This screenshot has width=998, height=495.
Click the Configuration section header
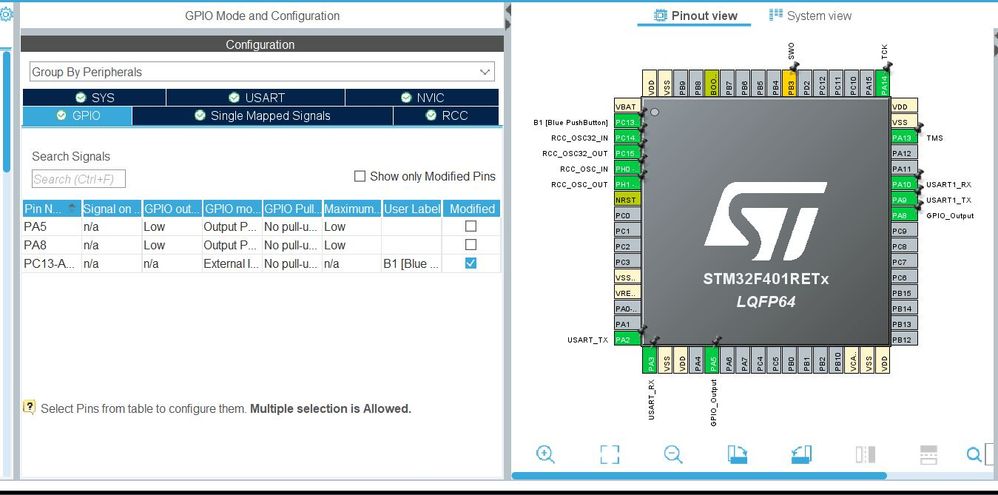(262, 45)
